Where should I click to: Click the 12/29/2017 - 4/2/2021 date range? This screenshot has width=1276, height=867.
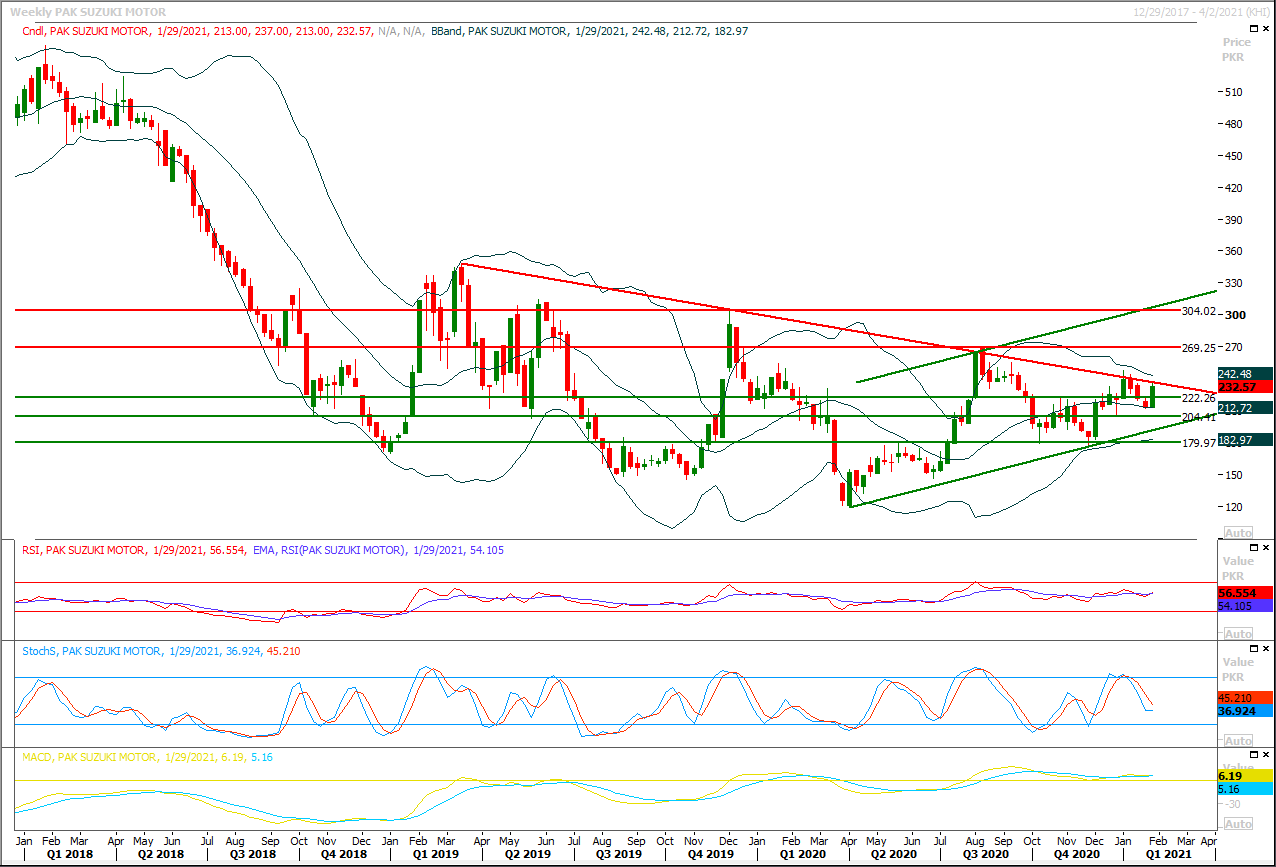tap(1194, 8)
